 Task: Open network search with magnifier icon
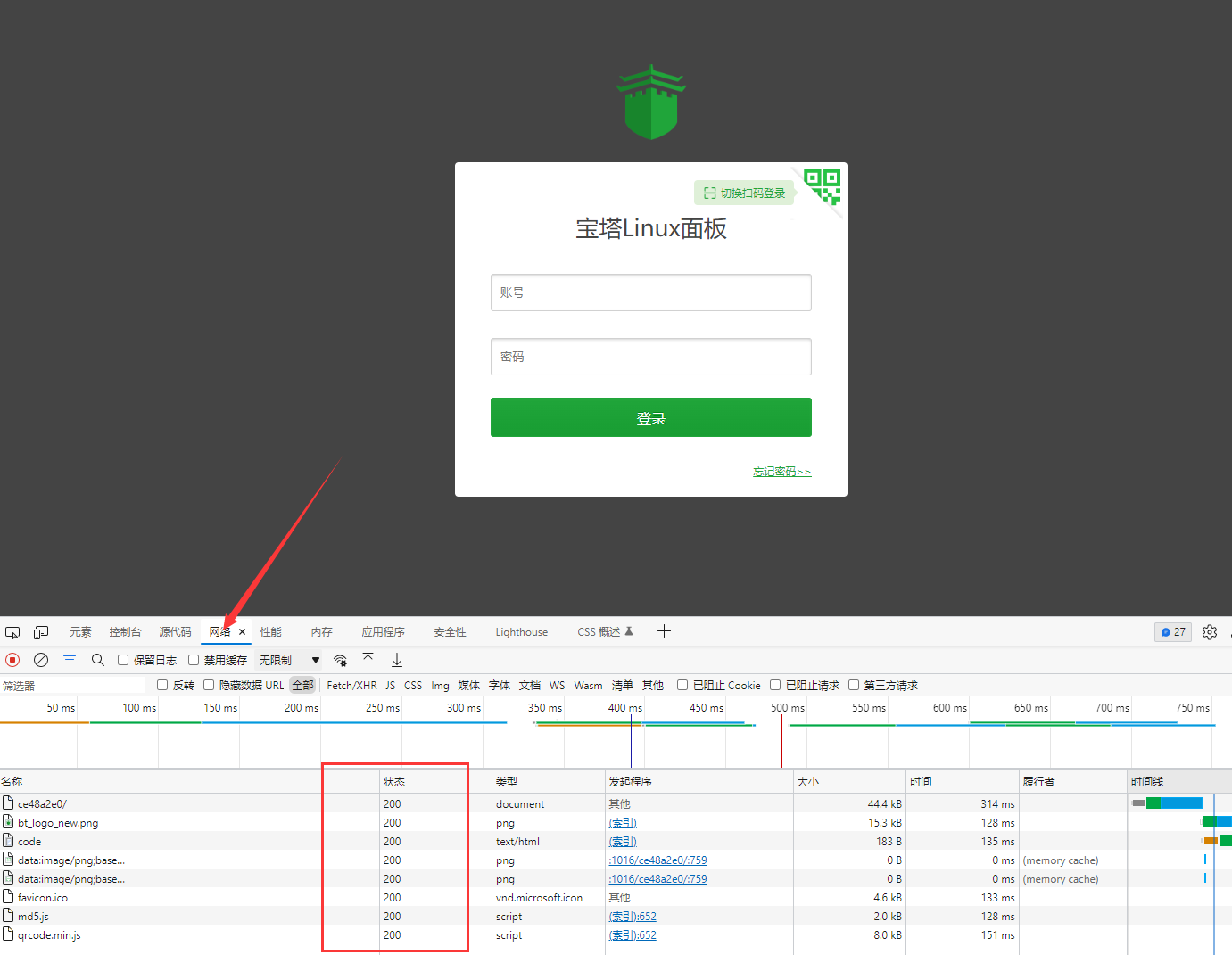[98, 660]
